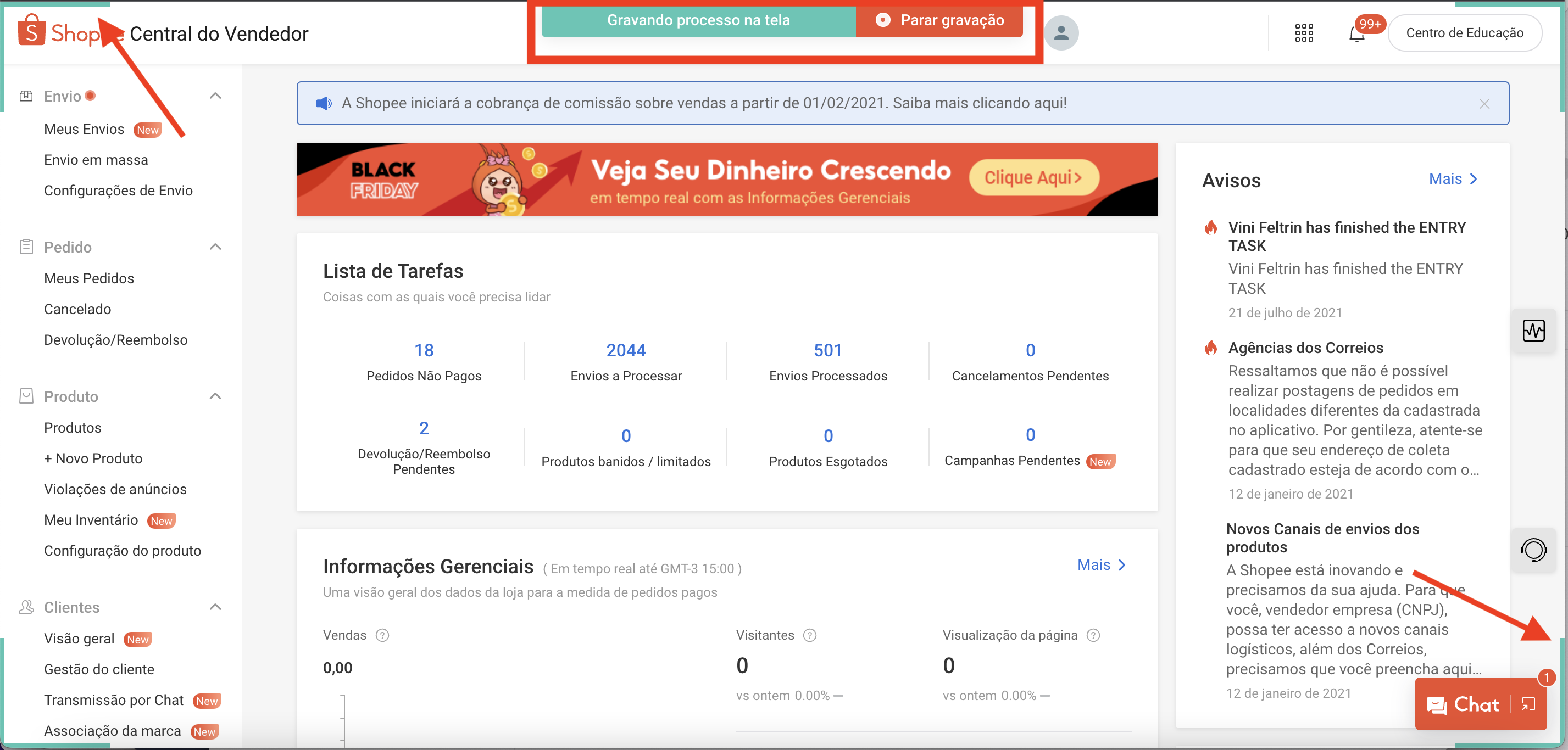Click the Parar gravação button
The width and height of the screenshot is (1568, 750).
point(940,20)
